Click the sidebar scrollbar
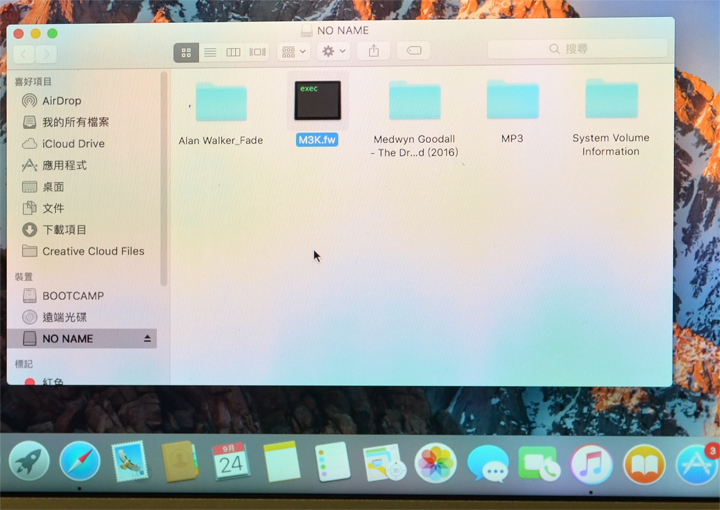 (x=163, y=179)
